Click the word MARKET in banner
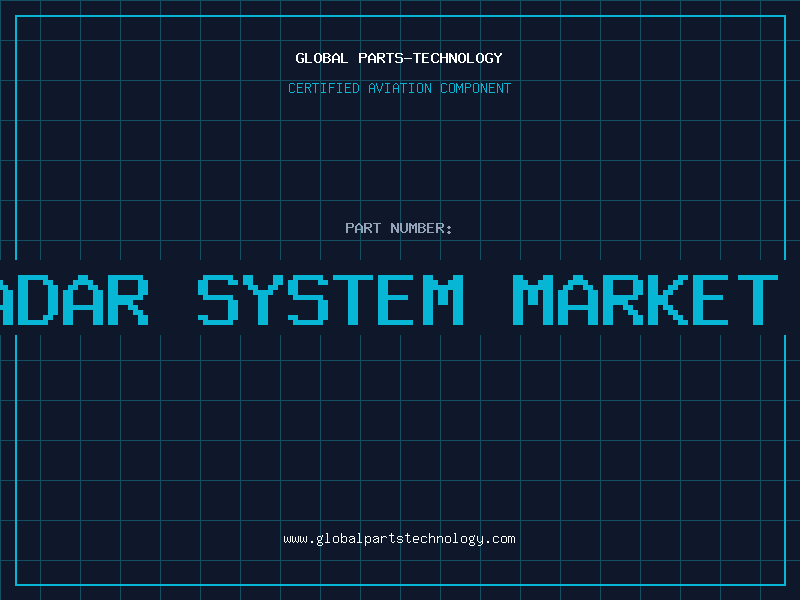Image resolution: width=800 pixels, height=600 pixels. 645,300
